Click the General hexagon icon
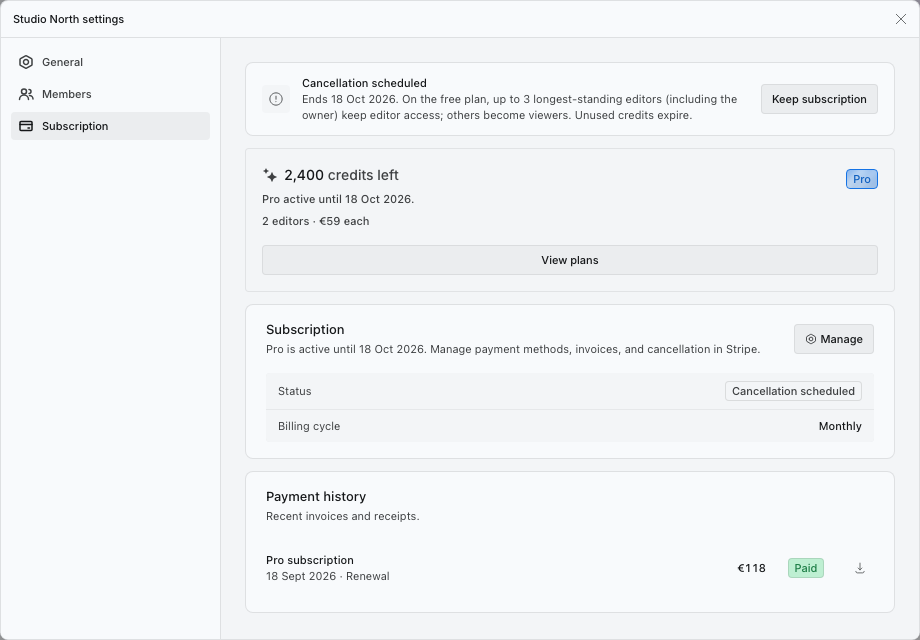The height and width of the screenshot is (640, 920). click(x=26, y=62)
